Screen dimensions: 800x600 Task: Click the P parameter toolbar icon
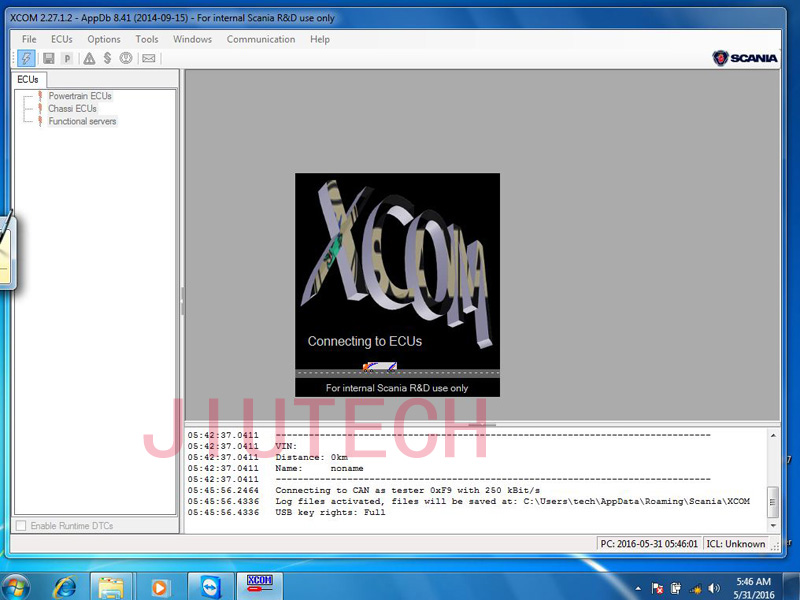pos(67,58)
